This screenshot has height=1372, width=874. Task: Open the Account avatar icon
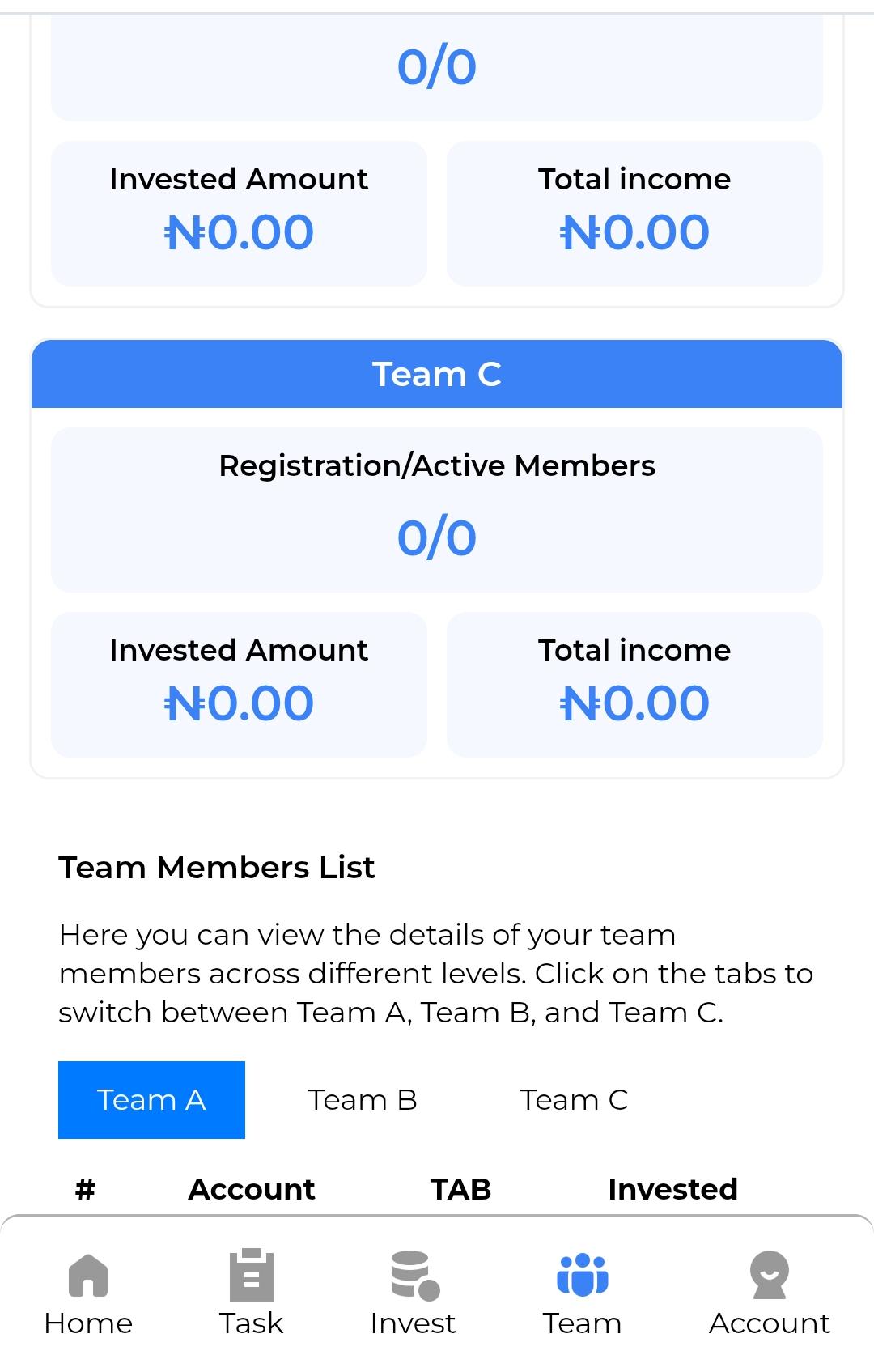coord(769,1275)
